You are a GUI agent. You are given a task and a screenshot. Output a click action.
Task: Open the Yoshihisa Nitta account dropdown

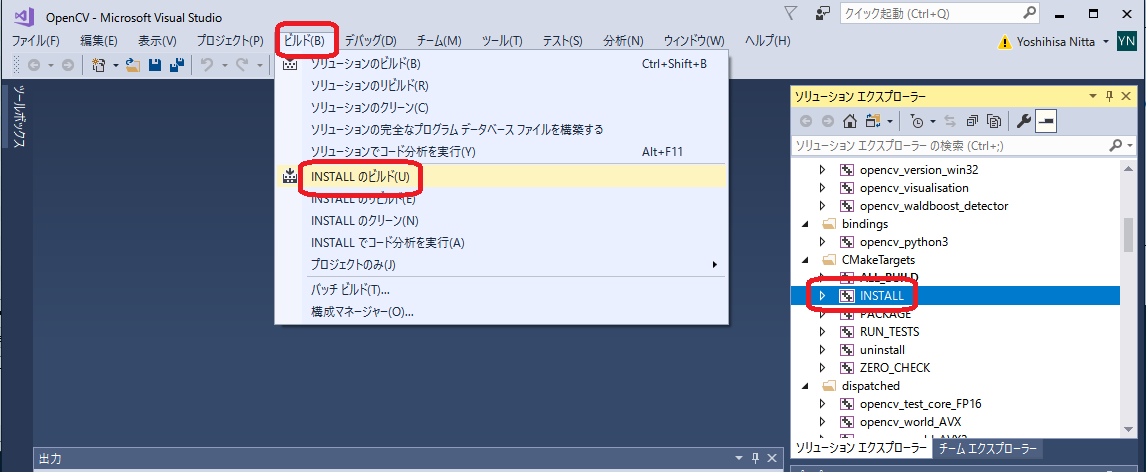[x=1105, y=42]
